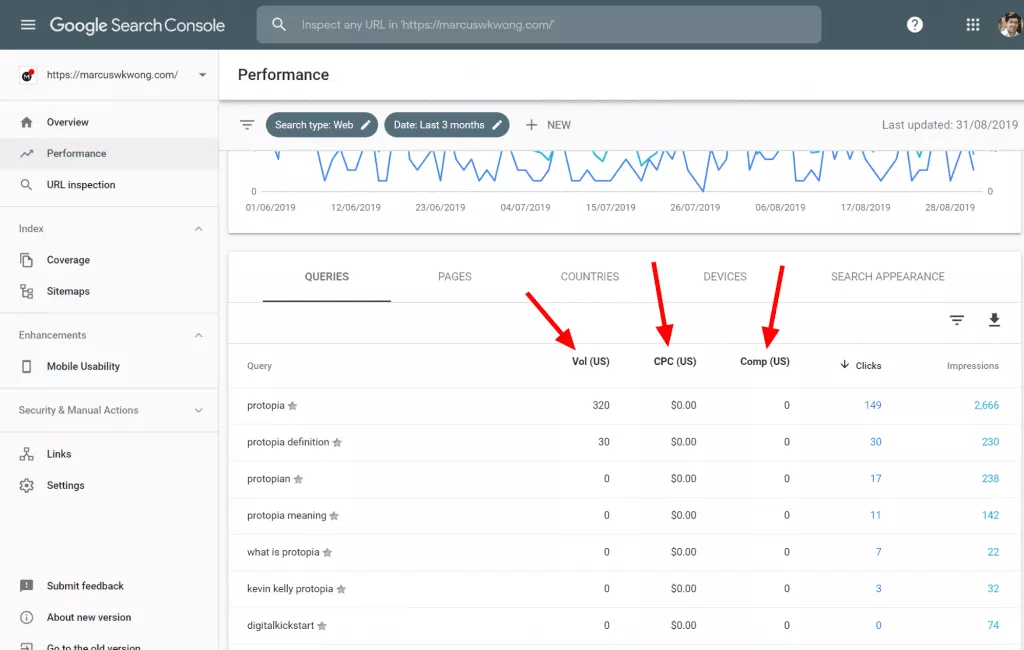Open the navigation hamburger menu

27,24
